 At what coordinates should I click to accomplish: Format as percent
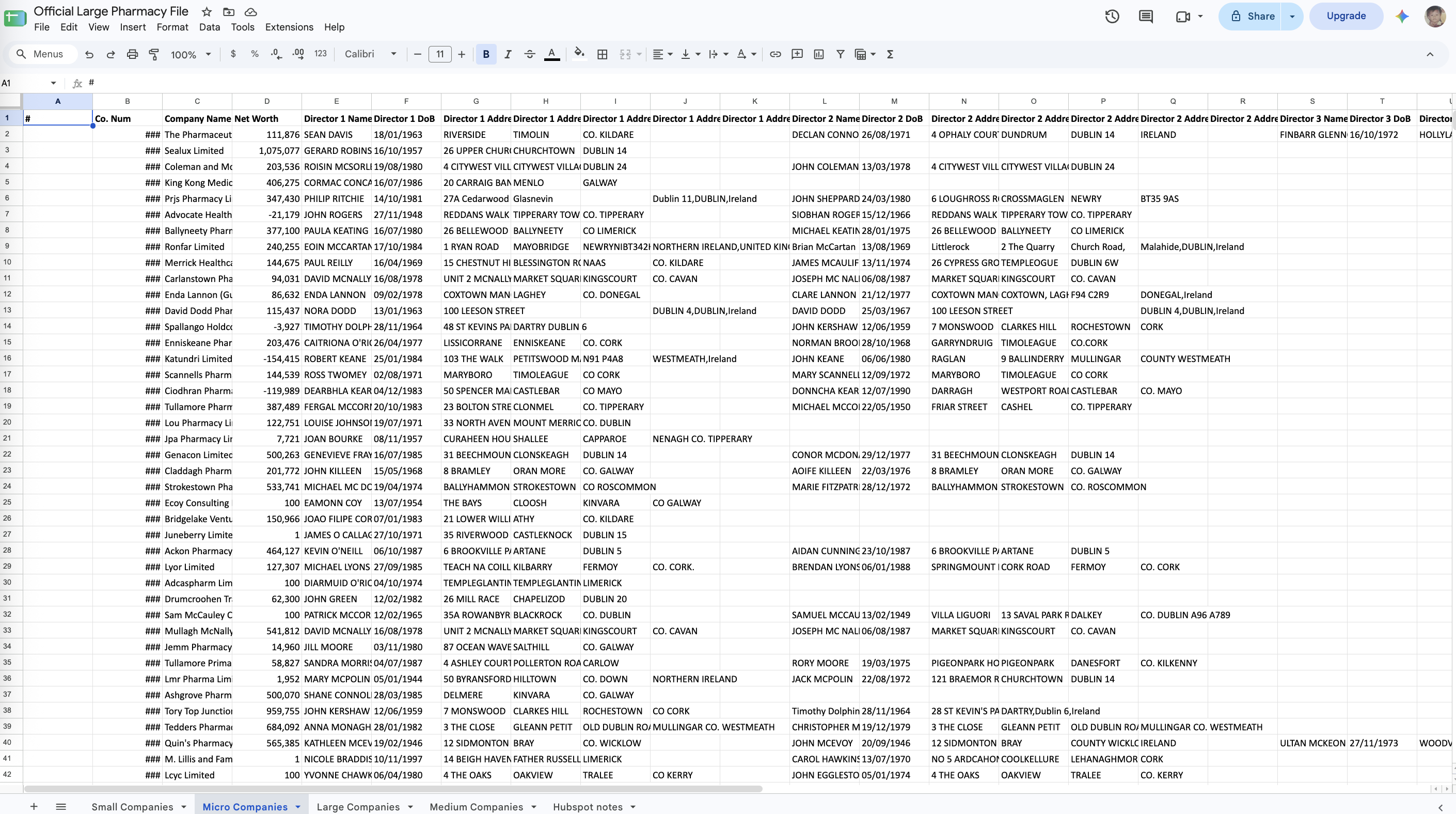(x=255, y=54)
